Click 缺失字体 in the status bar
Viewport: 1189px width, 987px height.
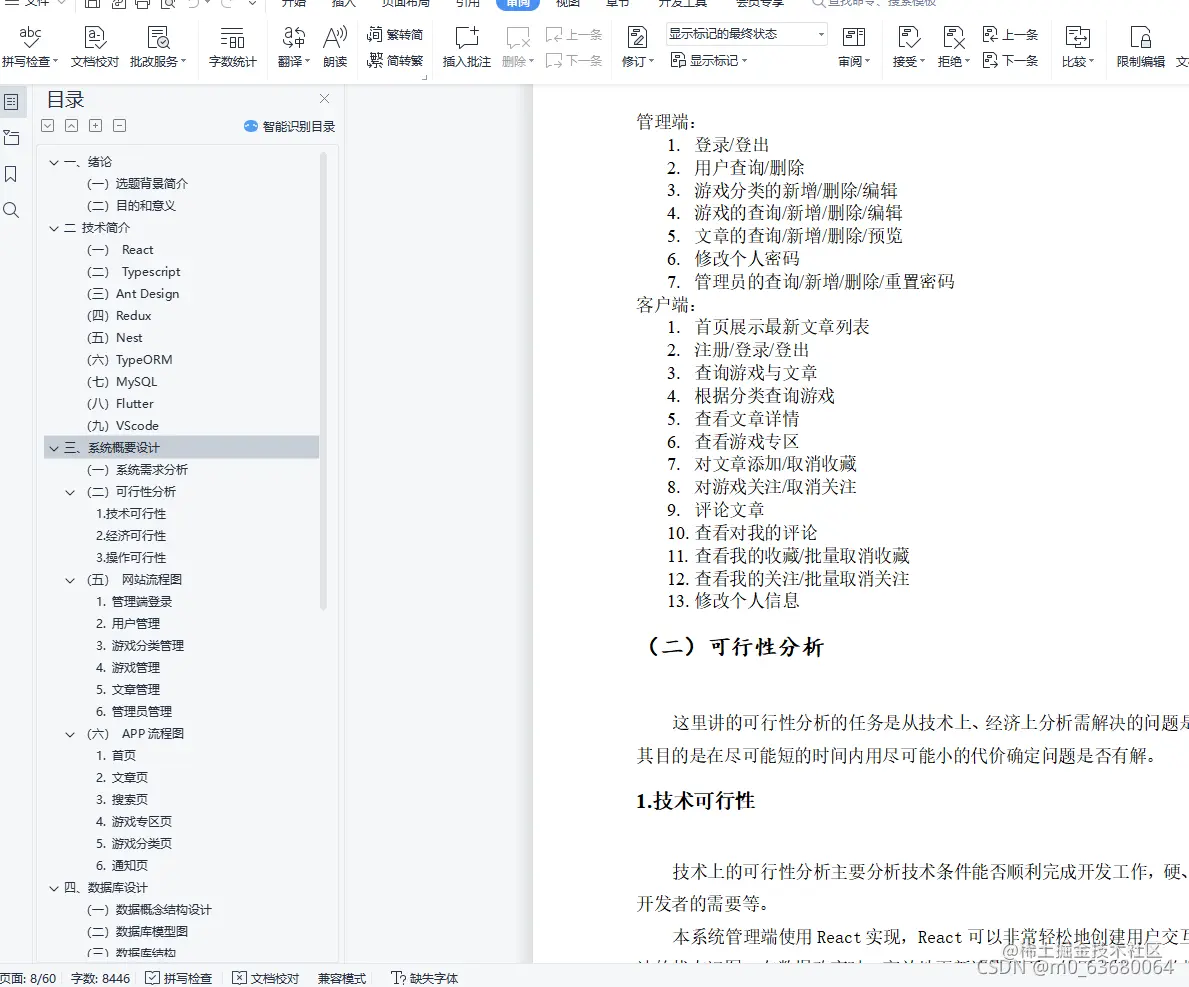coord(425,978)
